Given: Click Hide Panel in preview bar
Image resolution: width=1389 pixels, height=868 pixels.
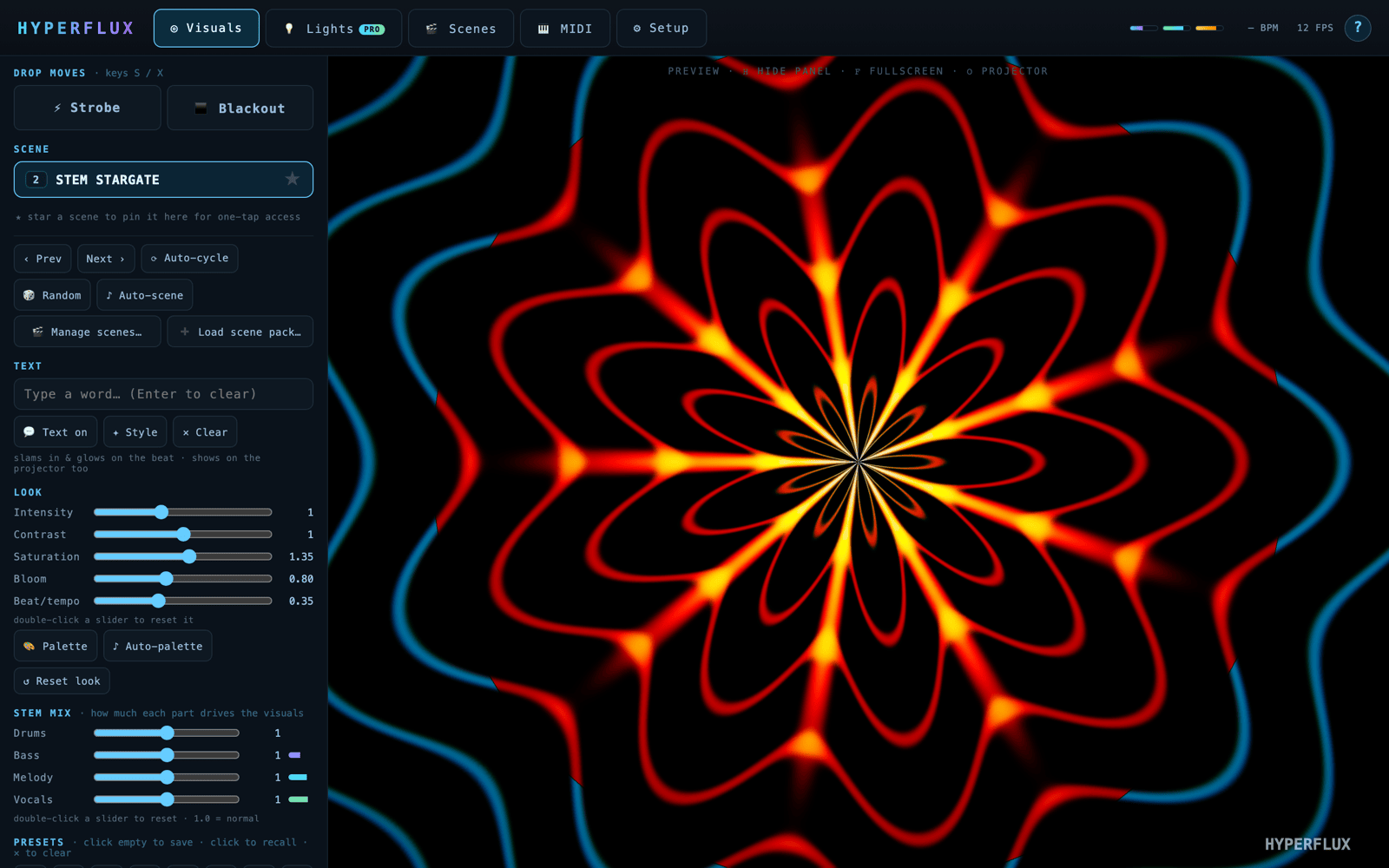Looking at the screenshot, I should coord(787,71).
